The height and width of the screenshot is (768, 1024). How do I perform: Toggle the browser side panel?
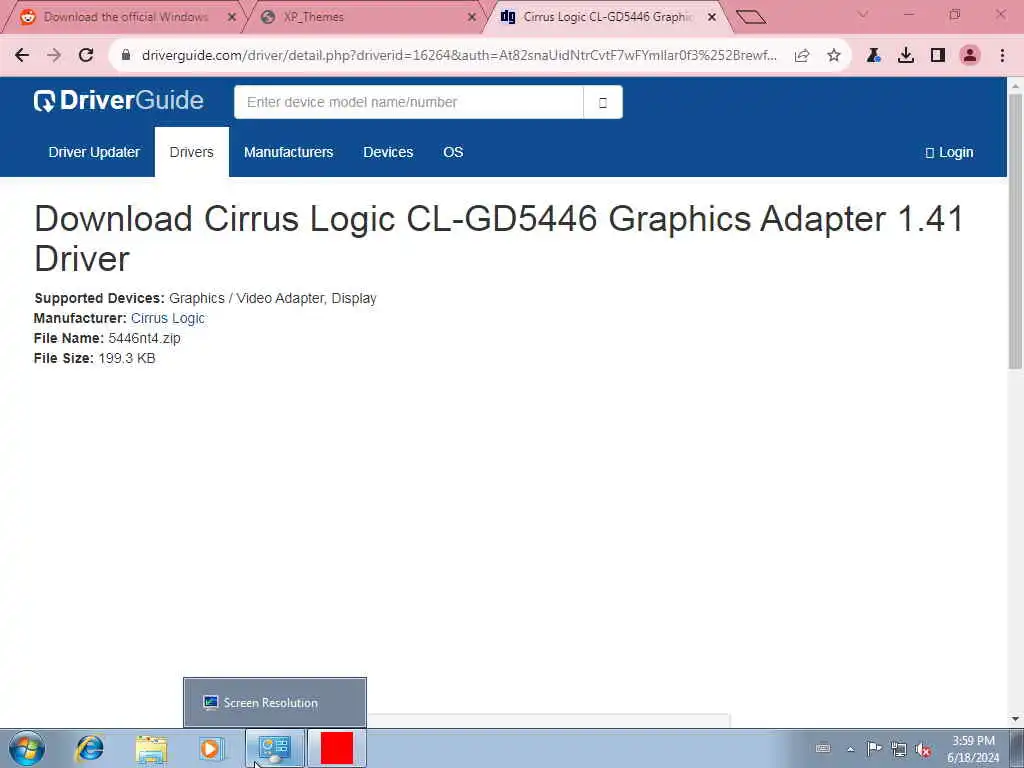938,56
